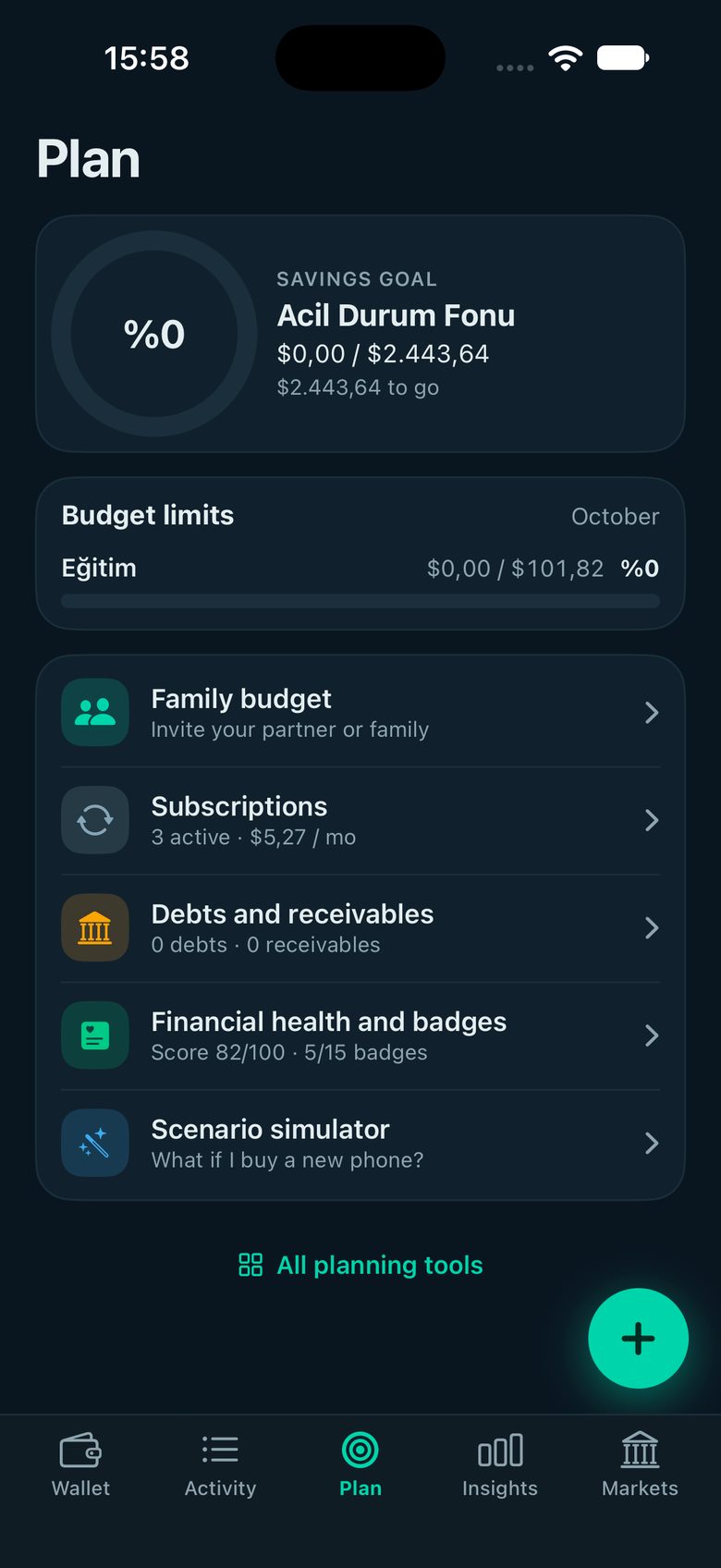Viewport: 721px width, 1568px height.
Task: Open the Acil Durum Fonu savings goal card
Action: tap(360, 334)
